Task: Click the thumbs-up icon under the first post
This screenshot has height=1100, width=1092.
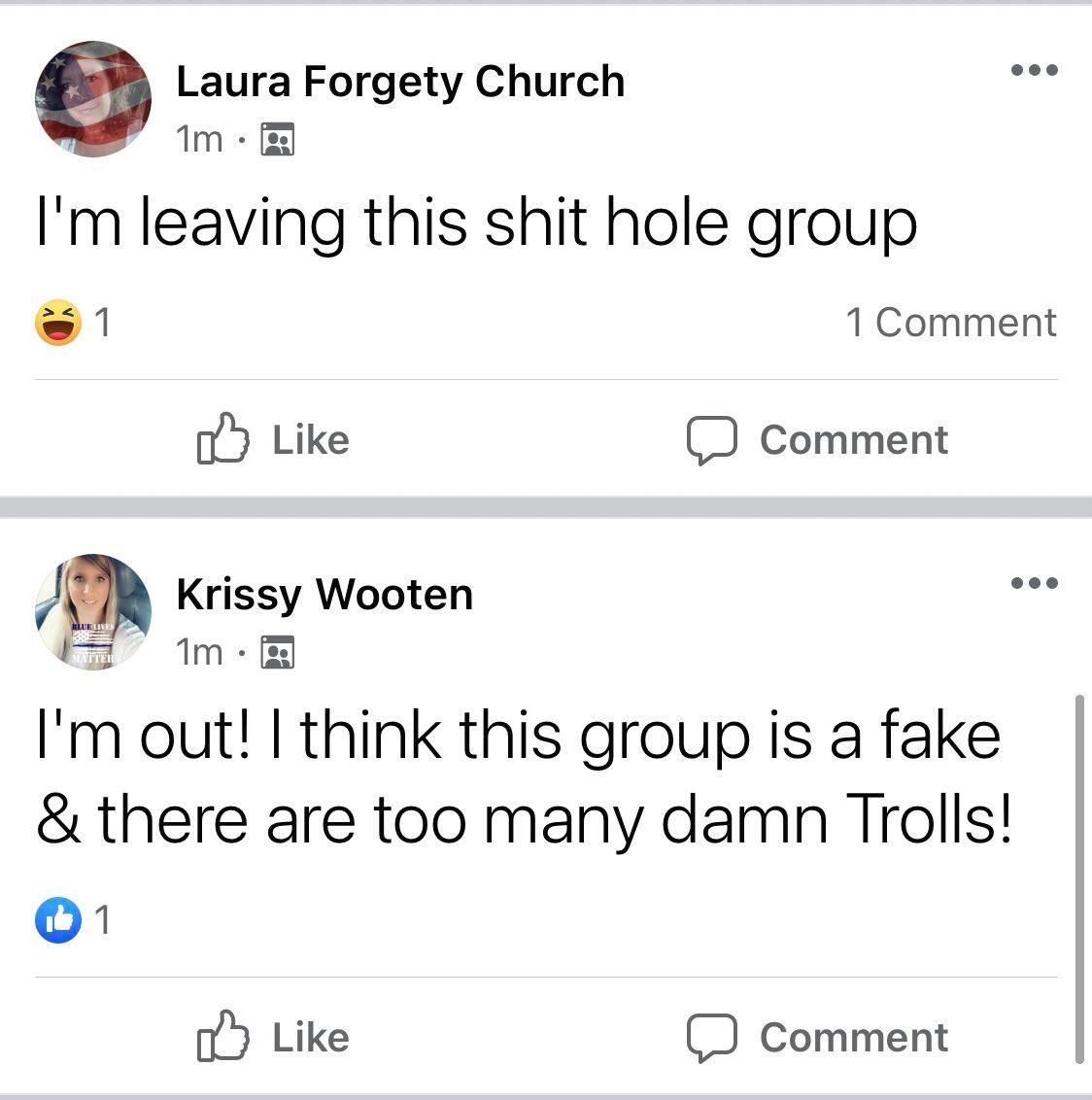Action: tap(223, 438)
